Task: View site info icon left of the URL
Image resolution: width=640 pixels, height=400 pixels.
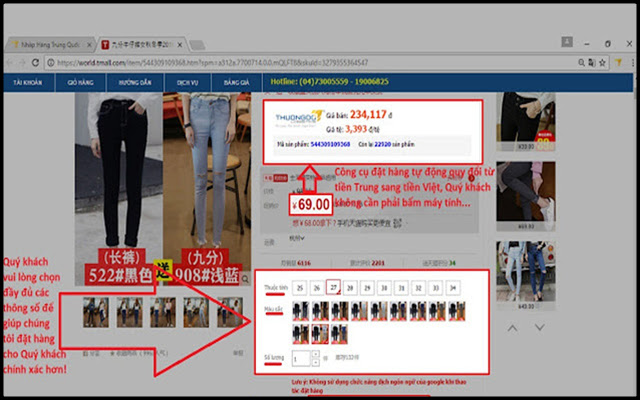Action: click(51, 62)
